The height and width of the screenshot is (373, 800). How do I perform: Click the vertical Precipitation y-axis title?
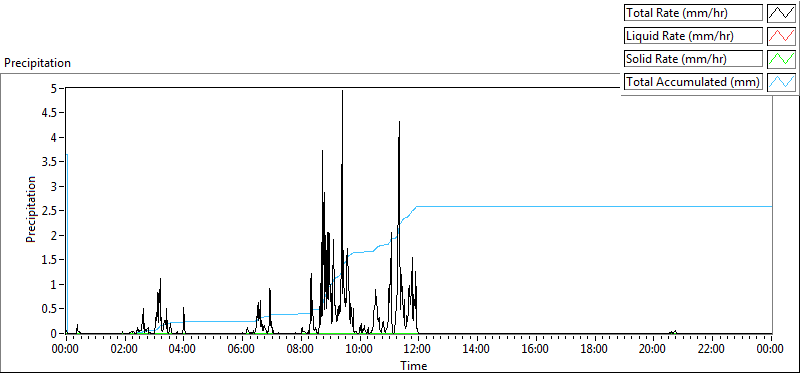click(x=31, y=210)
